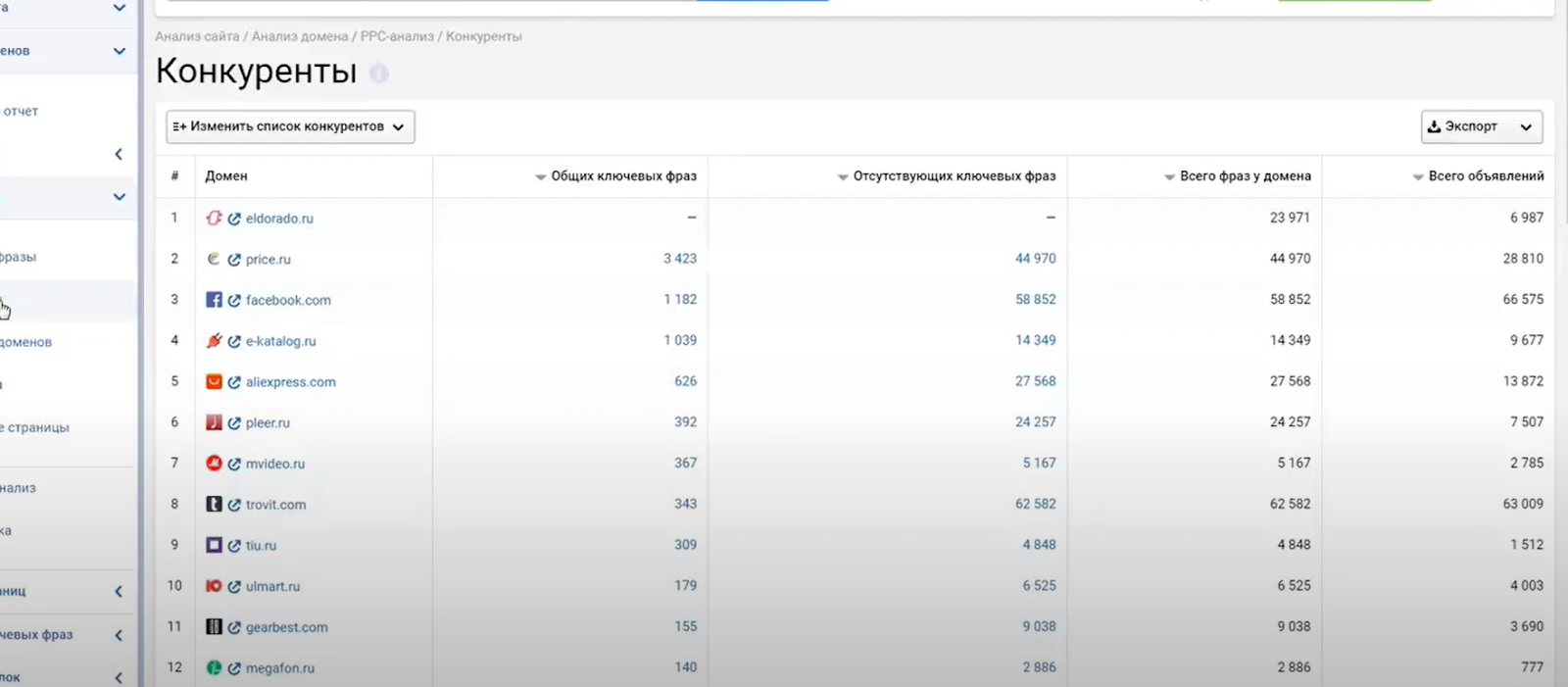
Task: Click missing phrases value 5 167 for mvideo.ru
Action: click(x=1040, y=463)
